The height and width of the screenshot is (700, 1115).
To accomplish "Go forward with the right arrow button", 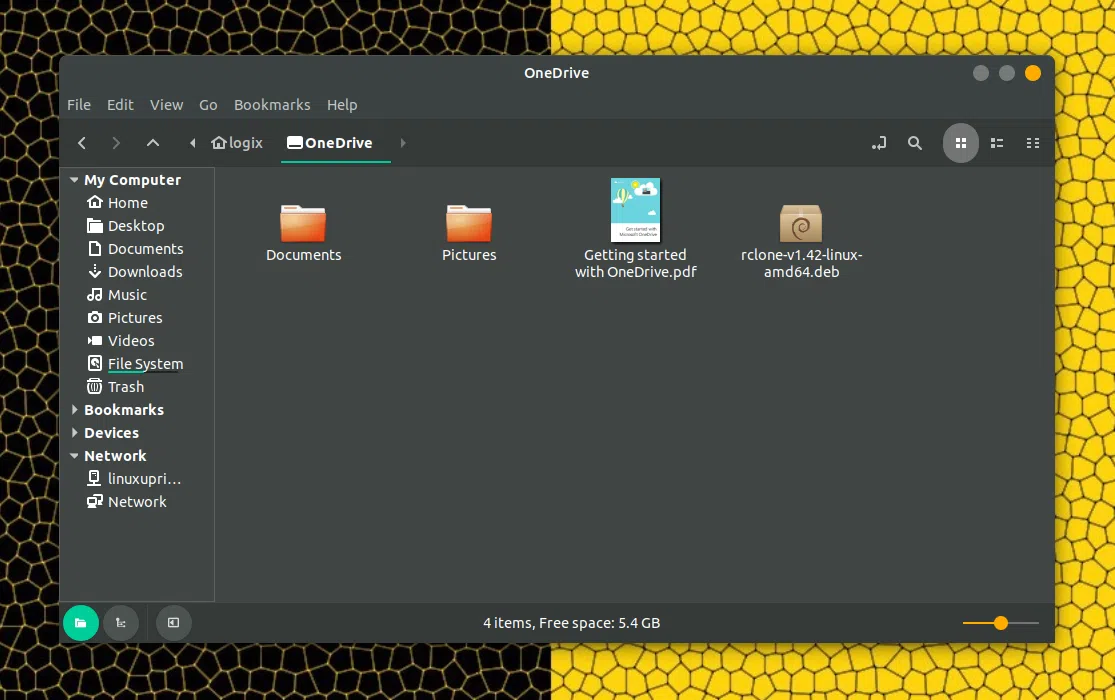I will pyautogui.click(x=116, y=143).
